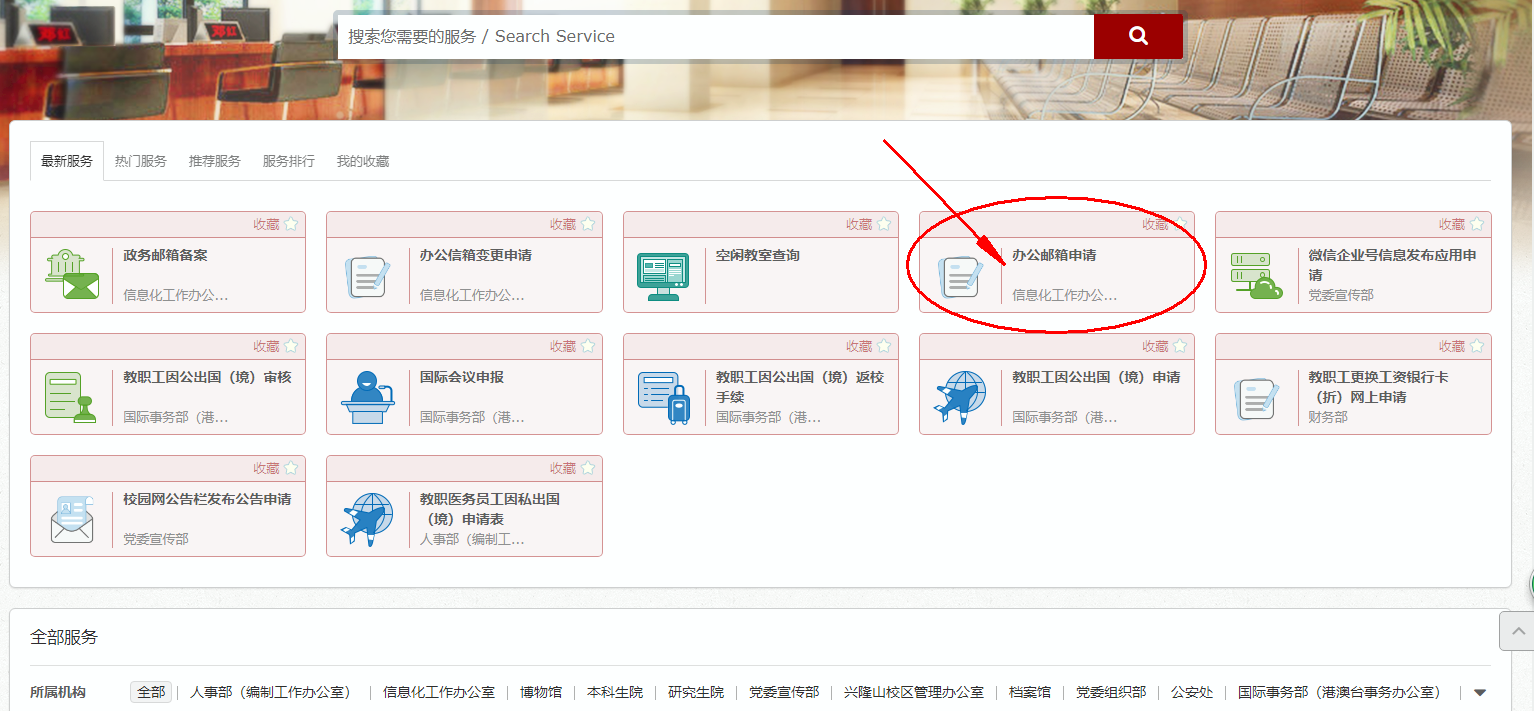Viewport: 1534px width, 711px height.
Task: Click the search magnifier icon
Action: coord(1137,36)
